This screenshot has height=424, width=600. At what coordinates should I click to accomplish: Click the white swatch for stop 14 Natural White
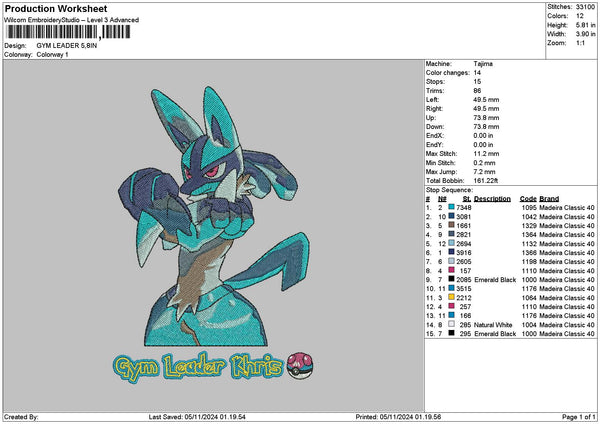pos(452,324)
